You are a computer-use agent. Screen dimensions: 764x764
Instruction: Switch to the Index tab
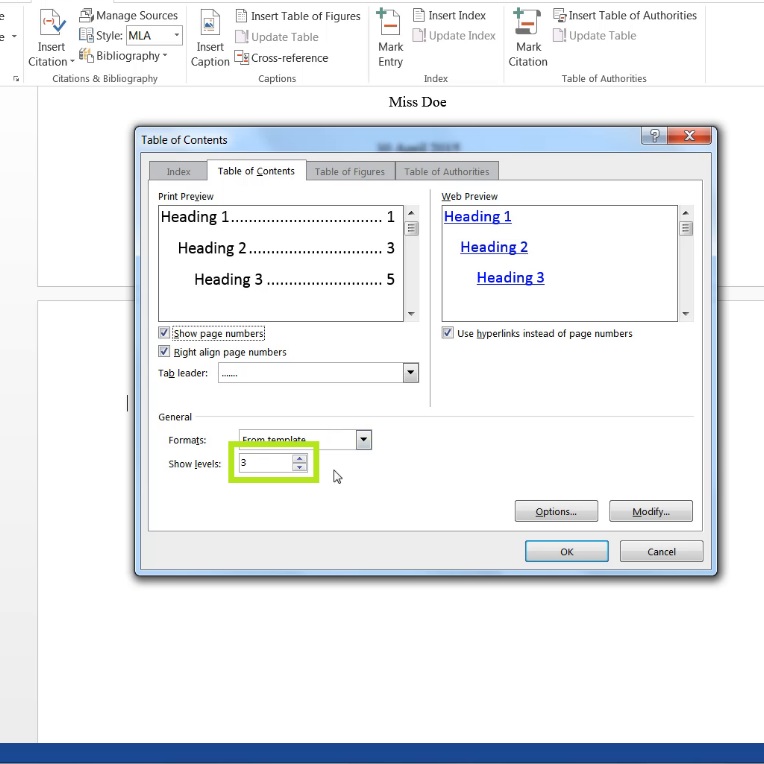[x=178, y=172]
